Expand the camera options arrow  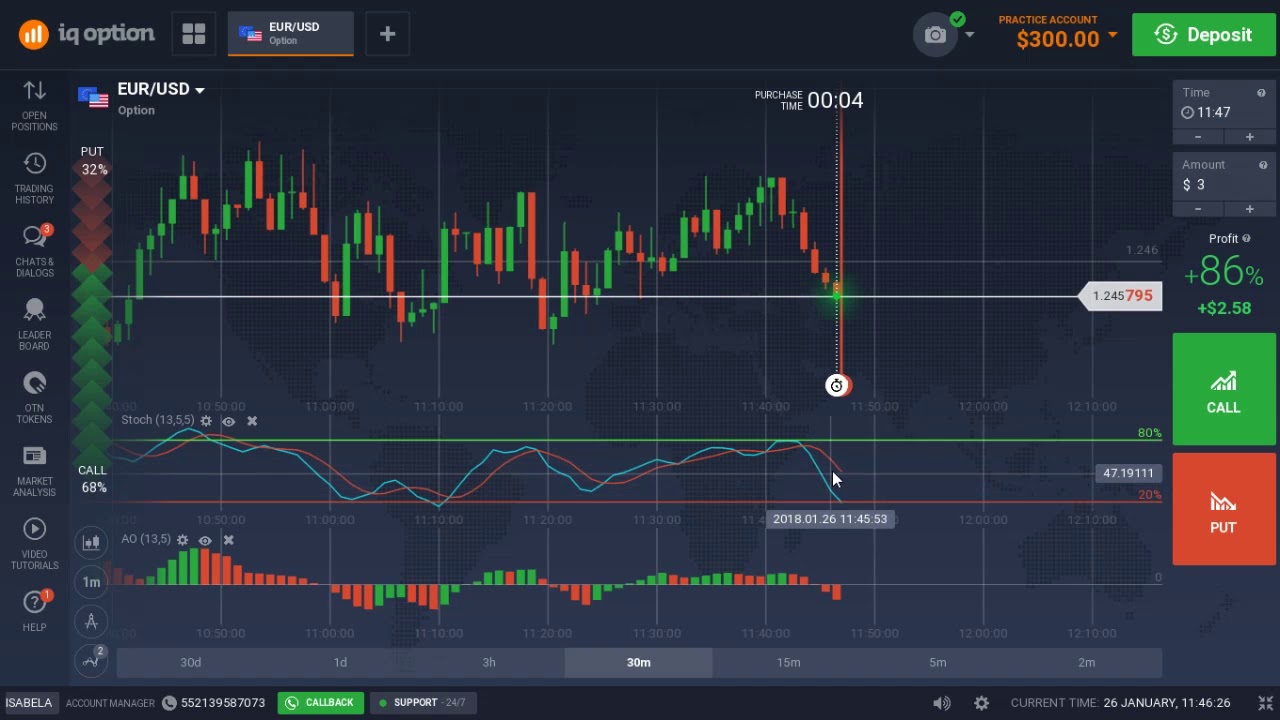point(969,35)
